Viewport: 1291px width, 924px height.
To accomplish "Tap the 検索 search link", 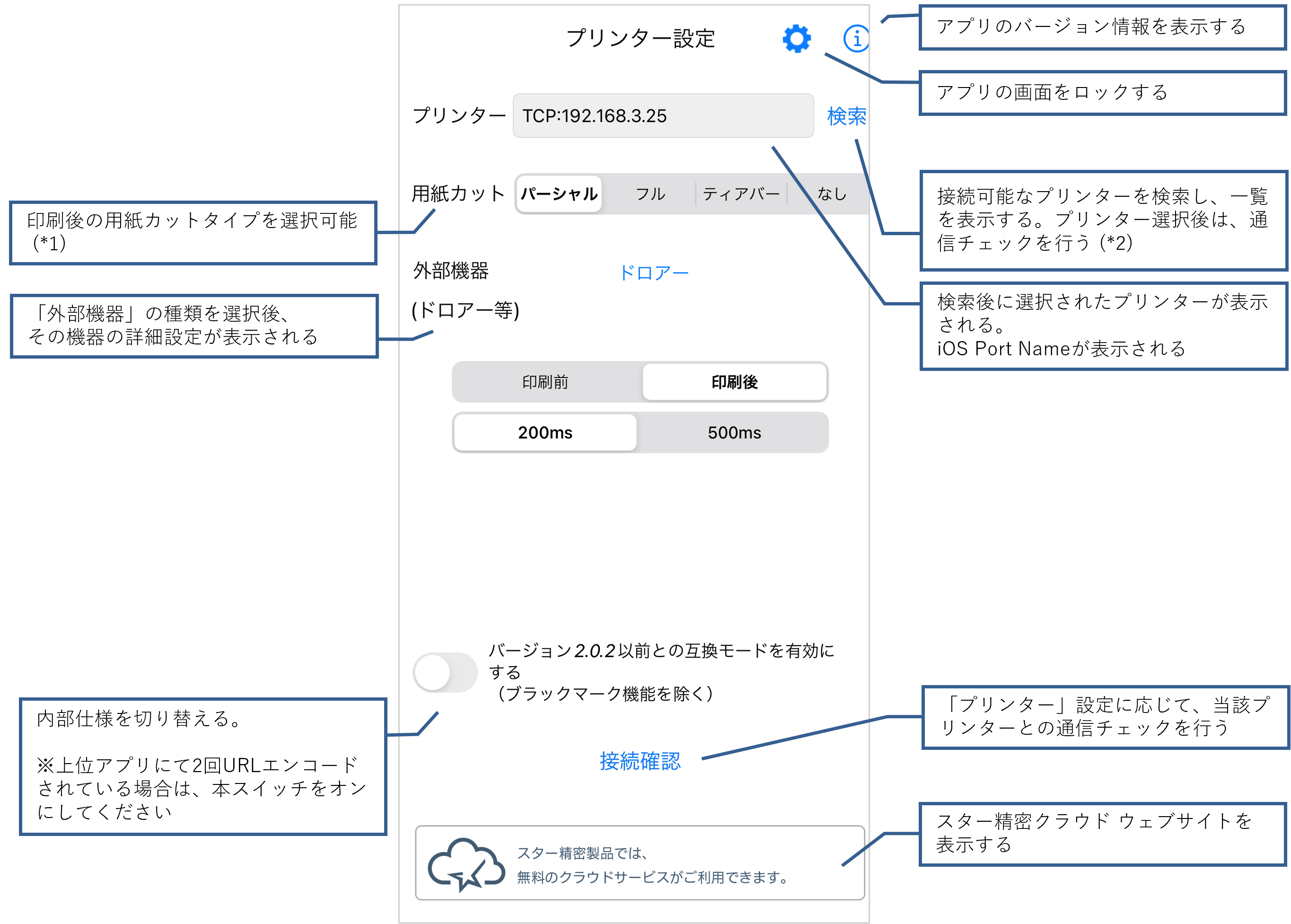I will 846,116.
